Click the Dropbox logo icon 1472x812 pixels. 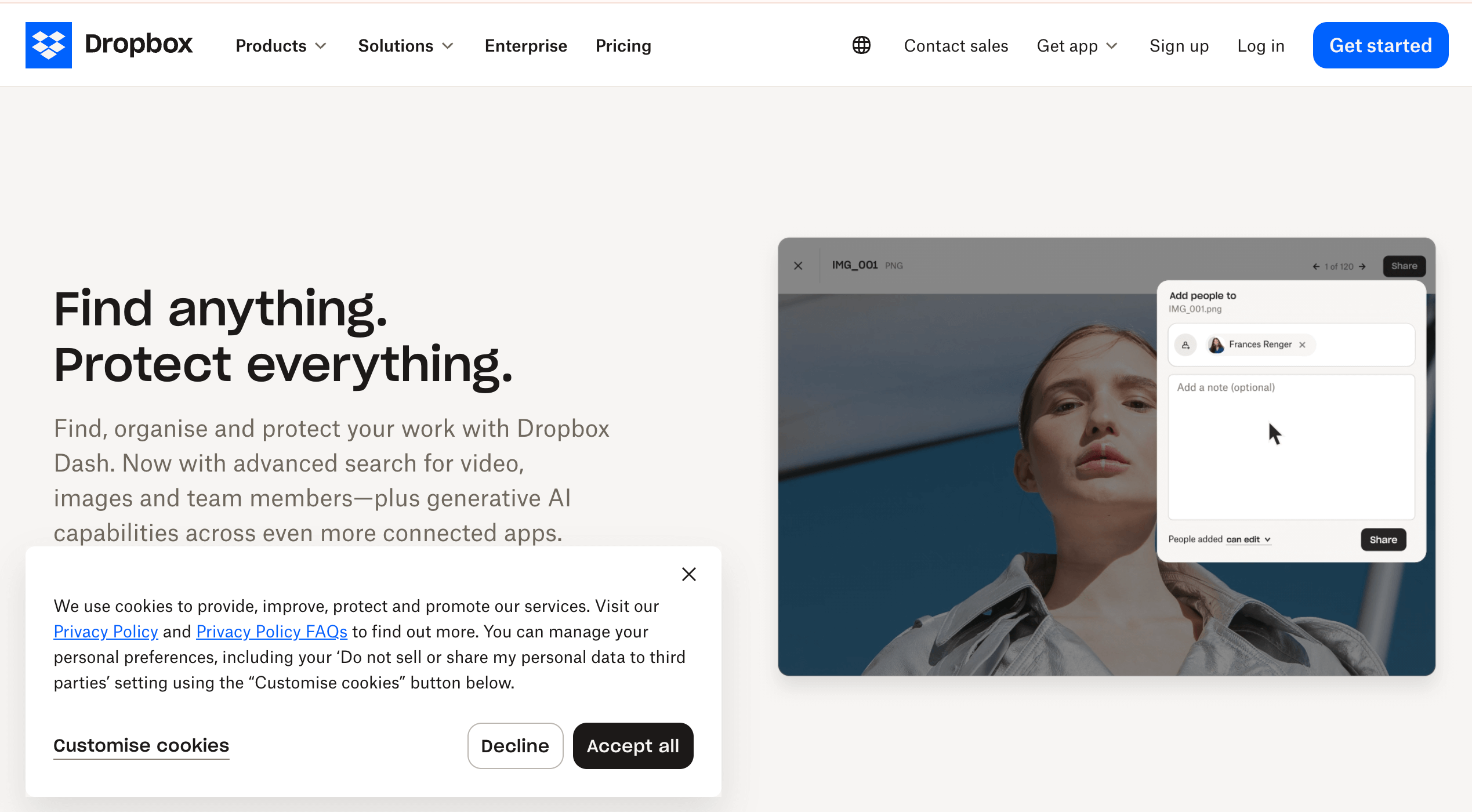coord(49,45)
